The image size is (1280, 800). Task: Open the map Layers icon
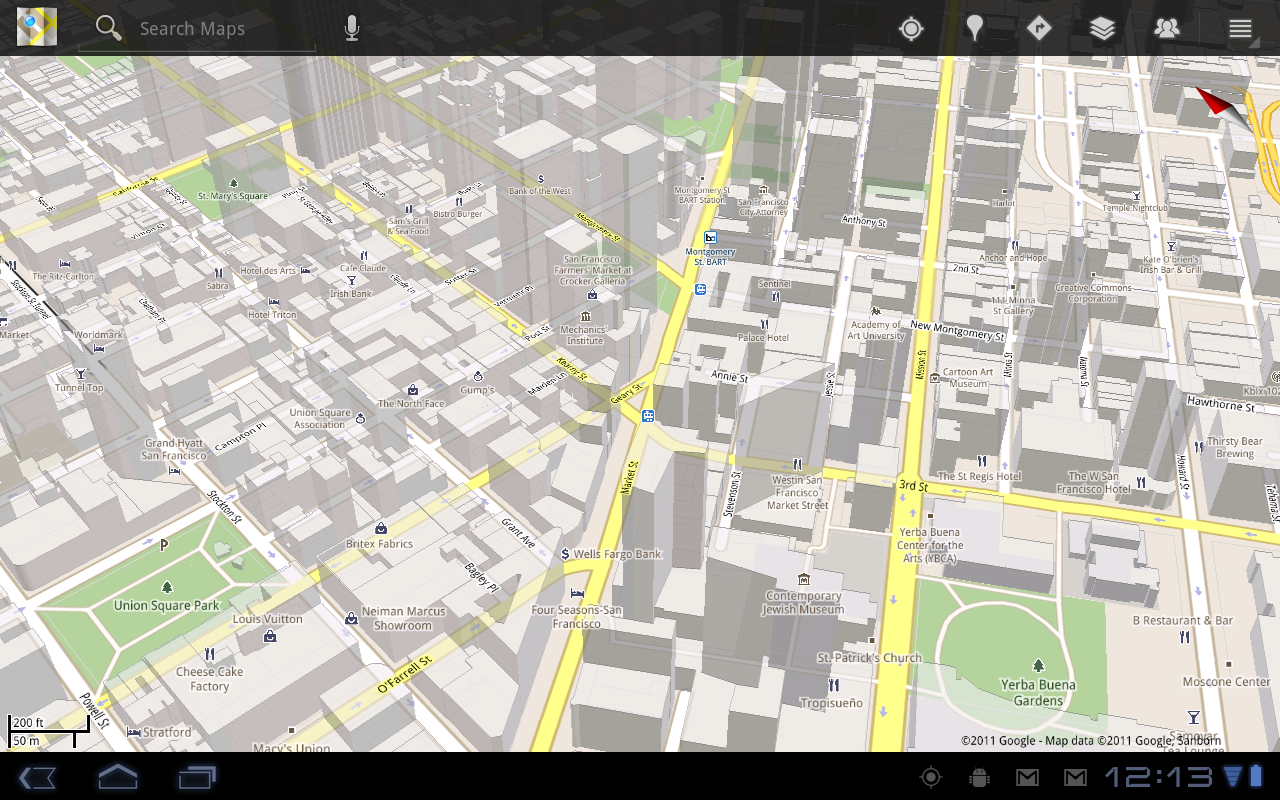(x=1102, y=28)
